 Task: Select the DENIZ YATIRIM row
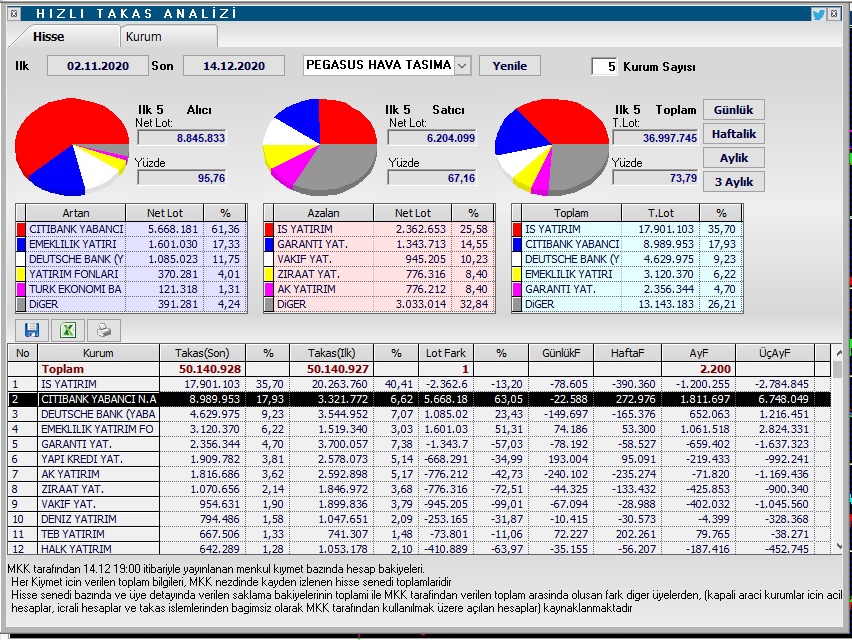pyautogui.click(x=419, y=519)
